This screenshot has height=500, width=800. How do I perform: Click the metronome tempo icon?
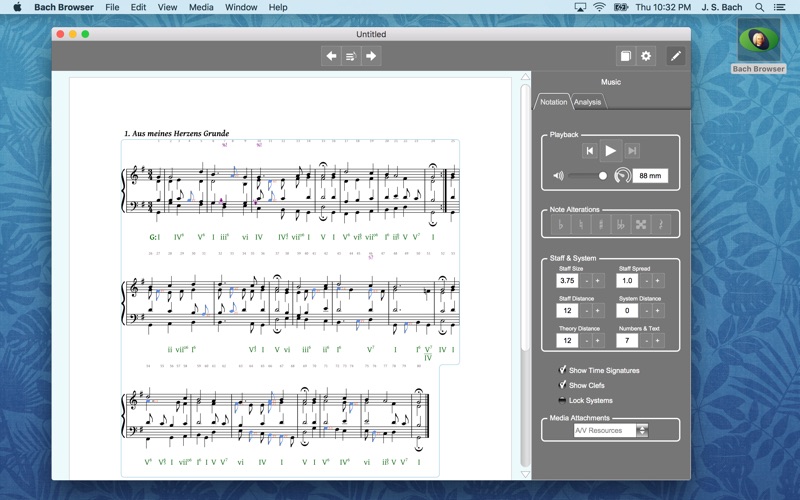622,176
